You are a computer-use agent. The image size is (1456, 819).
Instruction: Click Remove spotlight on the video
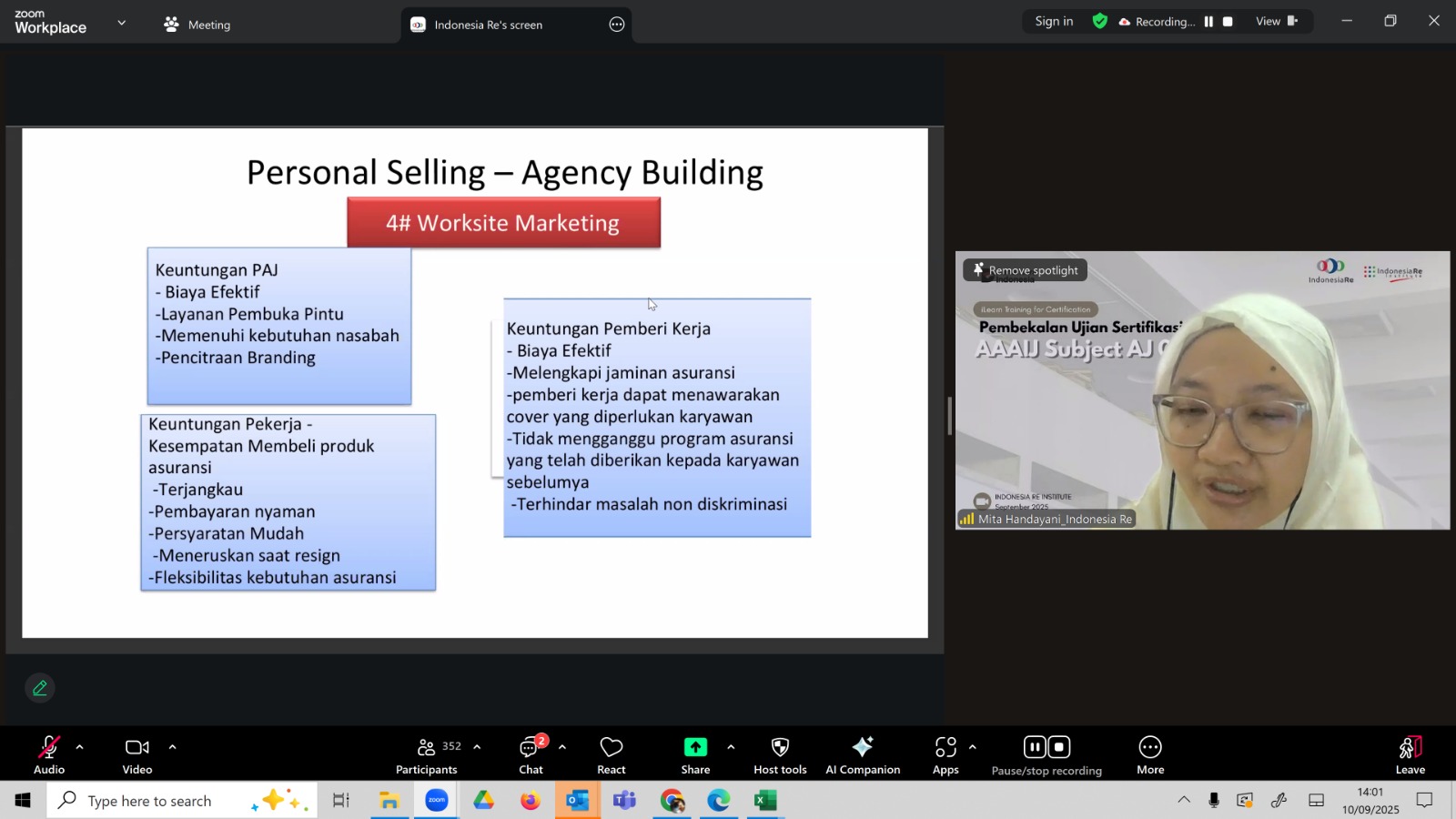(x=1026, y=270)
